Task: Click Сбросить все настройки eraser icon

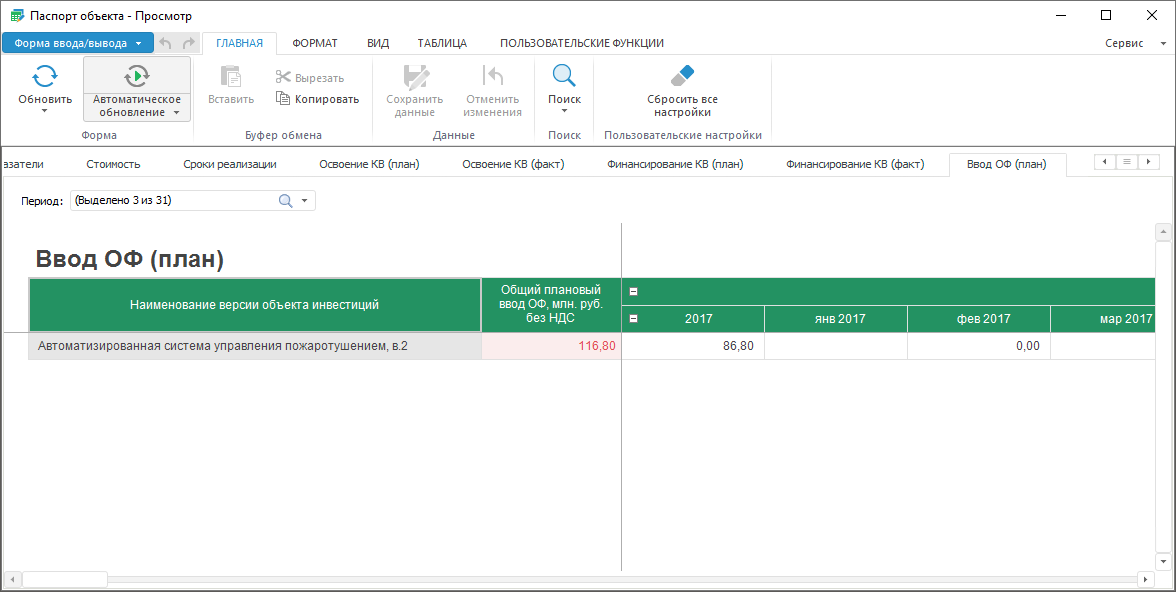Action: click(682, 76)
